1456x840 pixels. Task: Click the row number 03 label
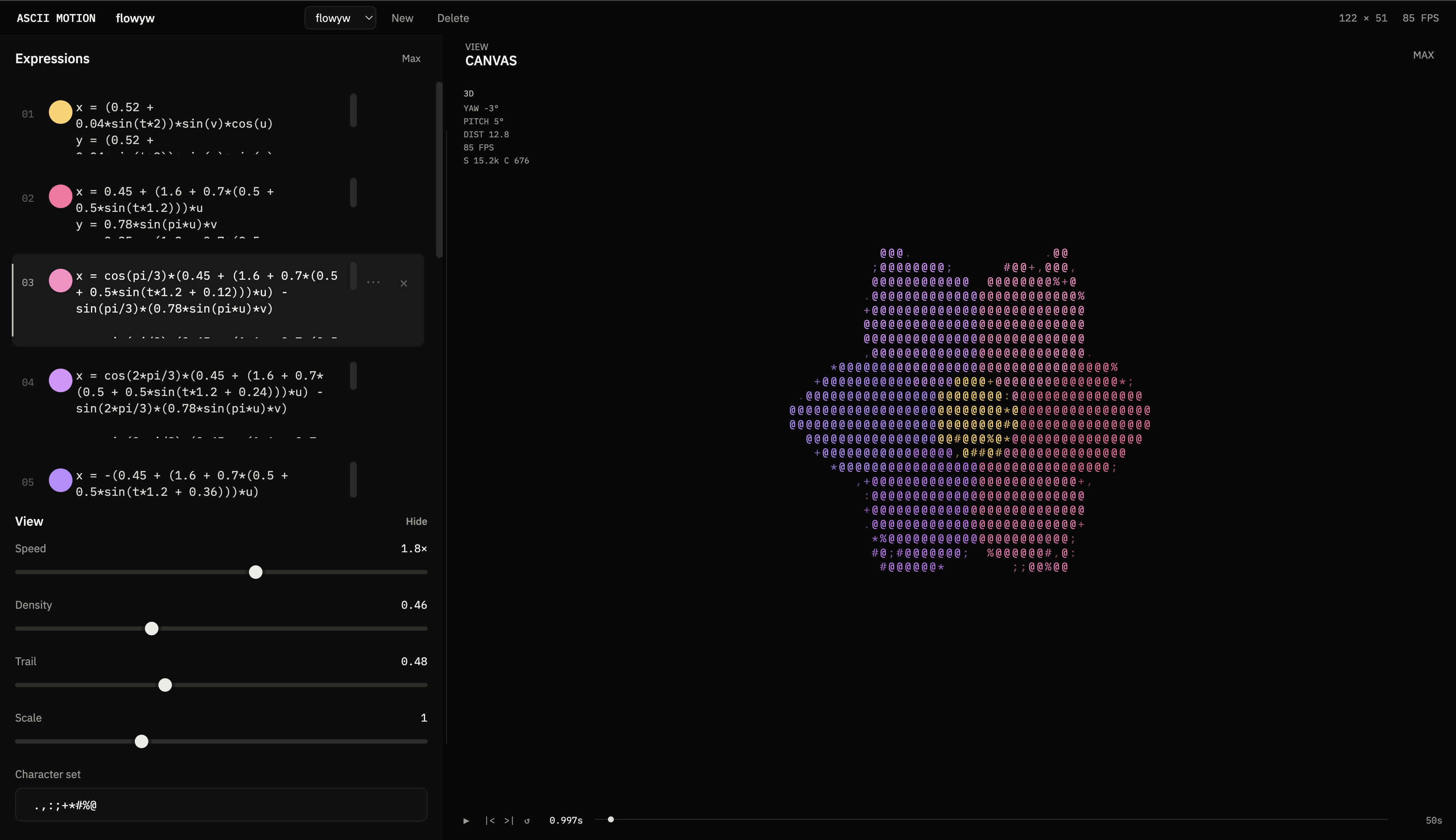point(28,282)
